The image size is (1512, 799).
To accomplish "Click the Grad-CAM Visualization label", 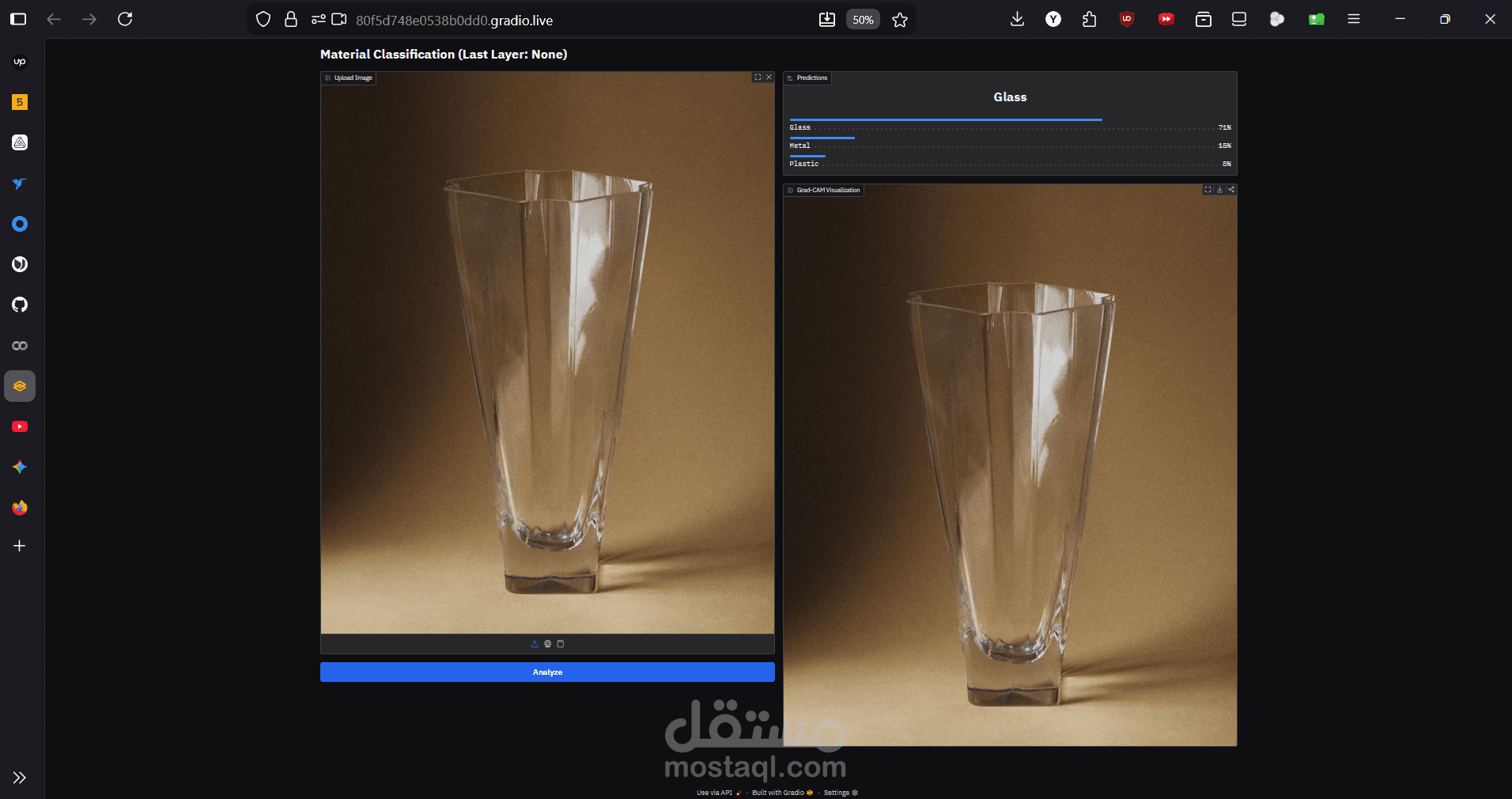I will coord(824,190).
